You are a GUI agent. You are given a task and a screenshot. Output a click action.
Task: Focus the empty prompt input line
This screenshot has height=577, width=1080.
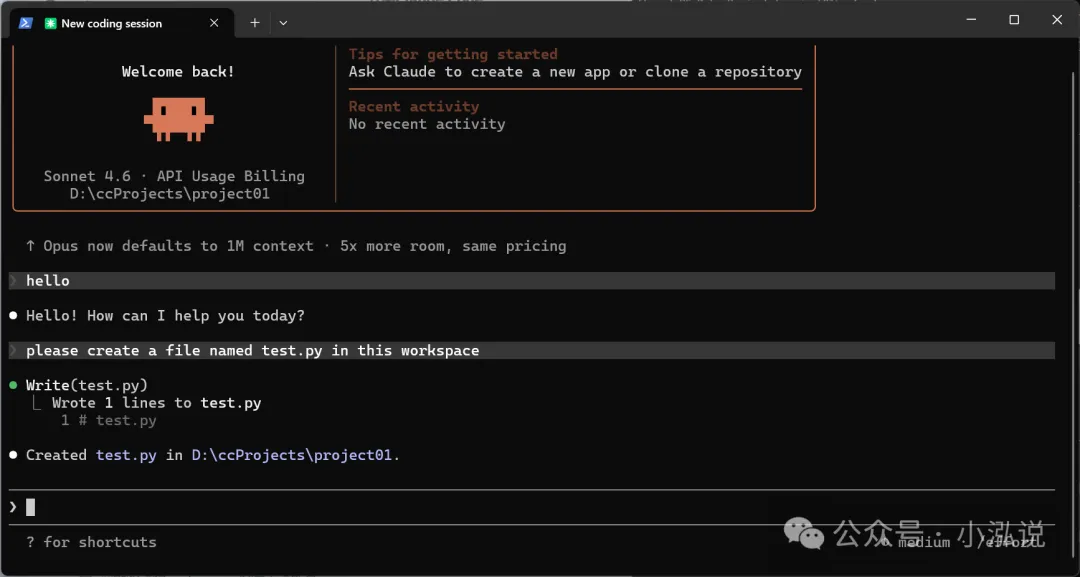500,507
